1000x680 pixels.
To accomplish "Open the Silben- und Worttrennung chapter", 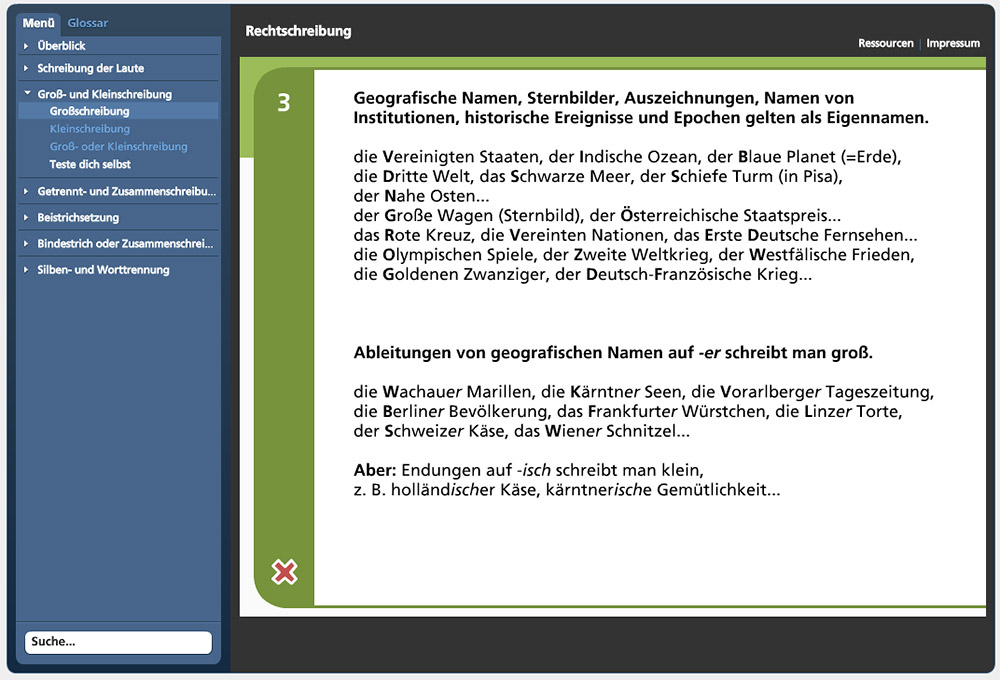I will coord(103,270).
